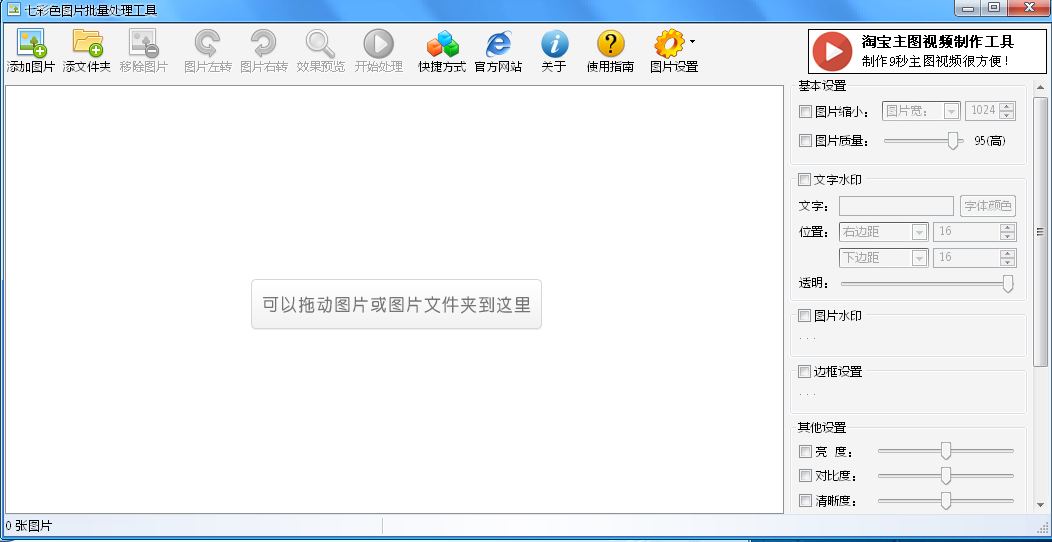Enable the 边框设置 checkbox

pyautogui.click(x=804, y=372)
